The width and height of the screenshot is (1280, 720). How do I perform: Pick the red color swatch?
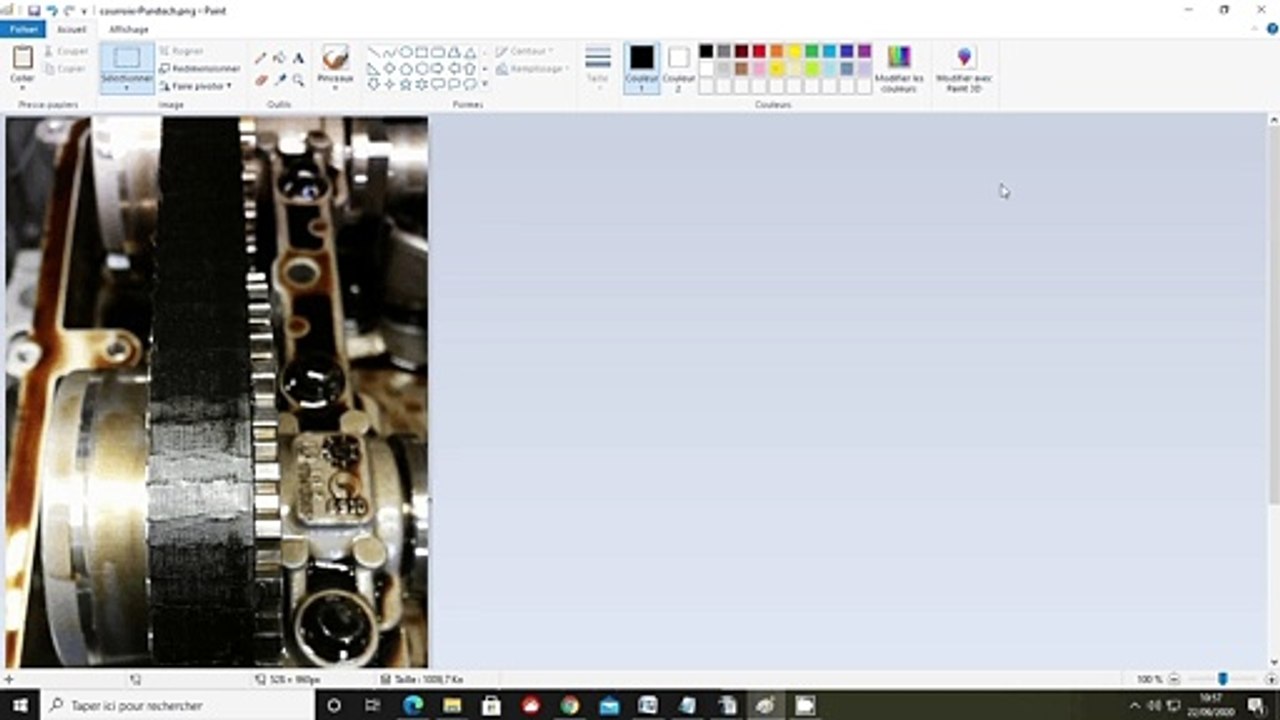759,51
